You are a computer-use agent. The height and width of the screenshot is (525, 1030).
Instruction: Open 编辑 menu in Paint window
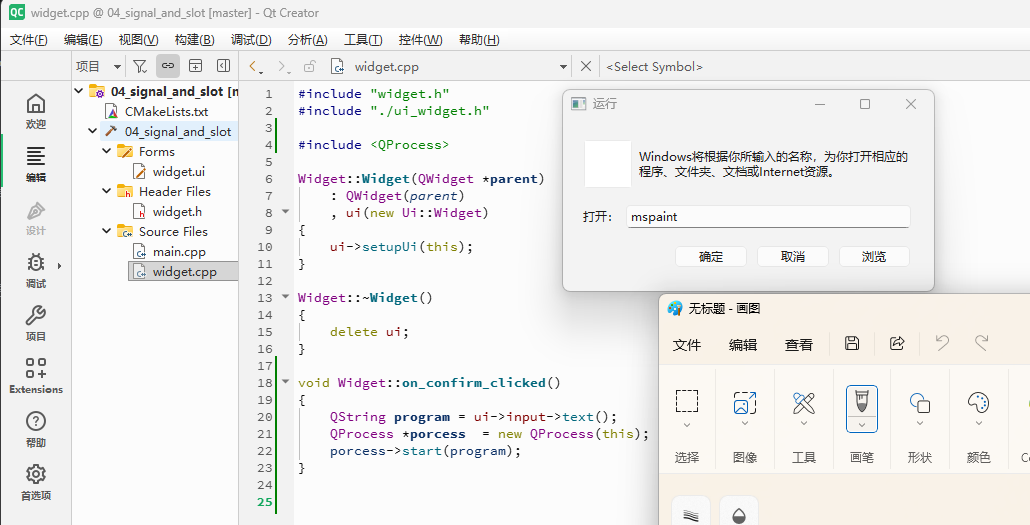coord(743,344)
